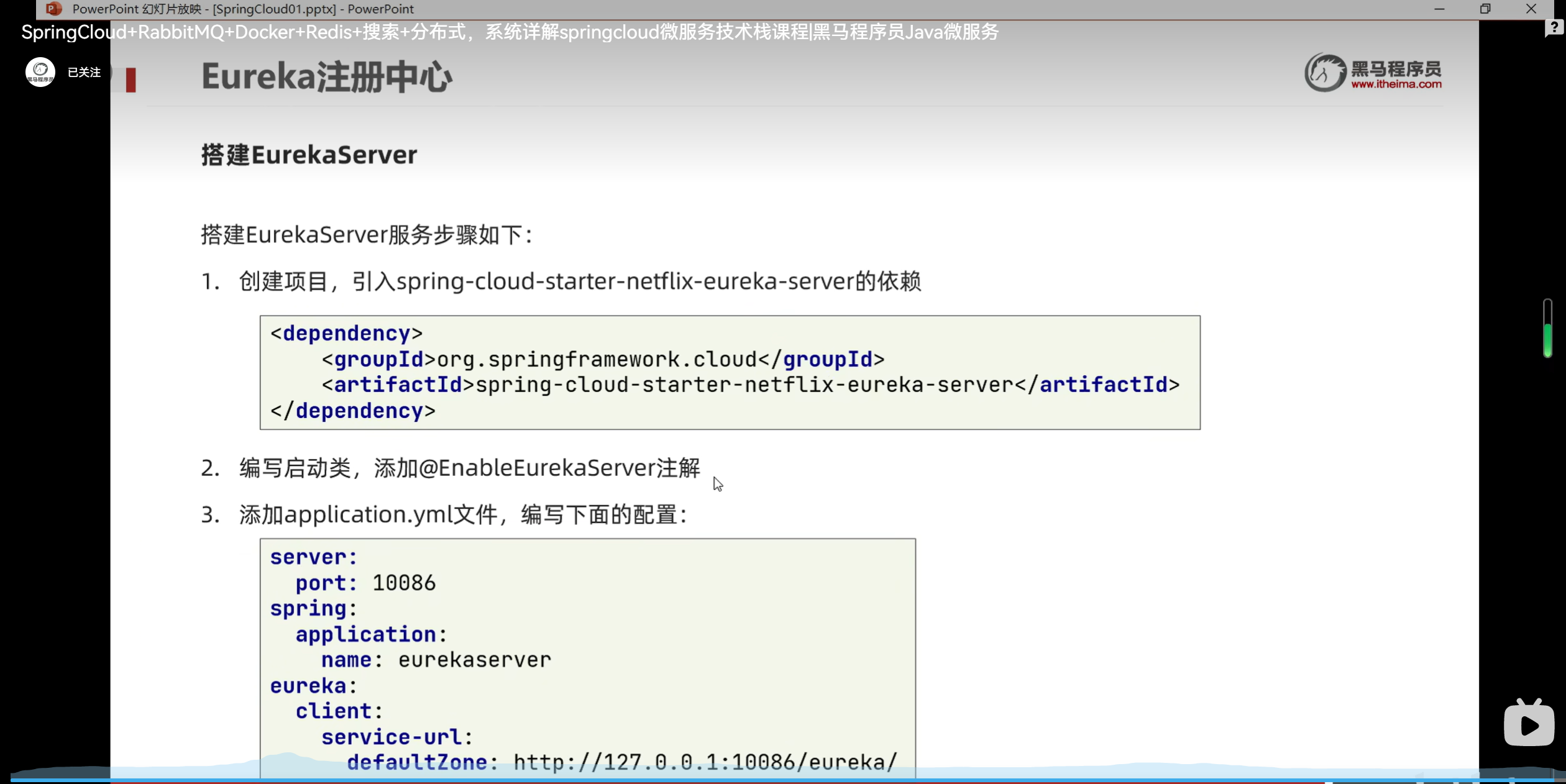Click the PowerPoint app icon in title bar

(54, 9)
